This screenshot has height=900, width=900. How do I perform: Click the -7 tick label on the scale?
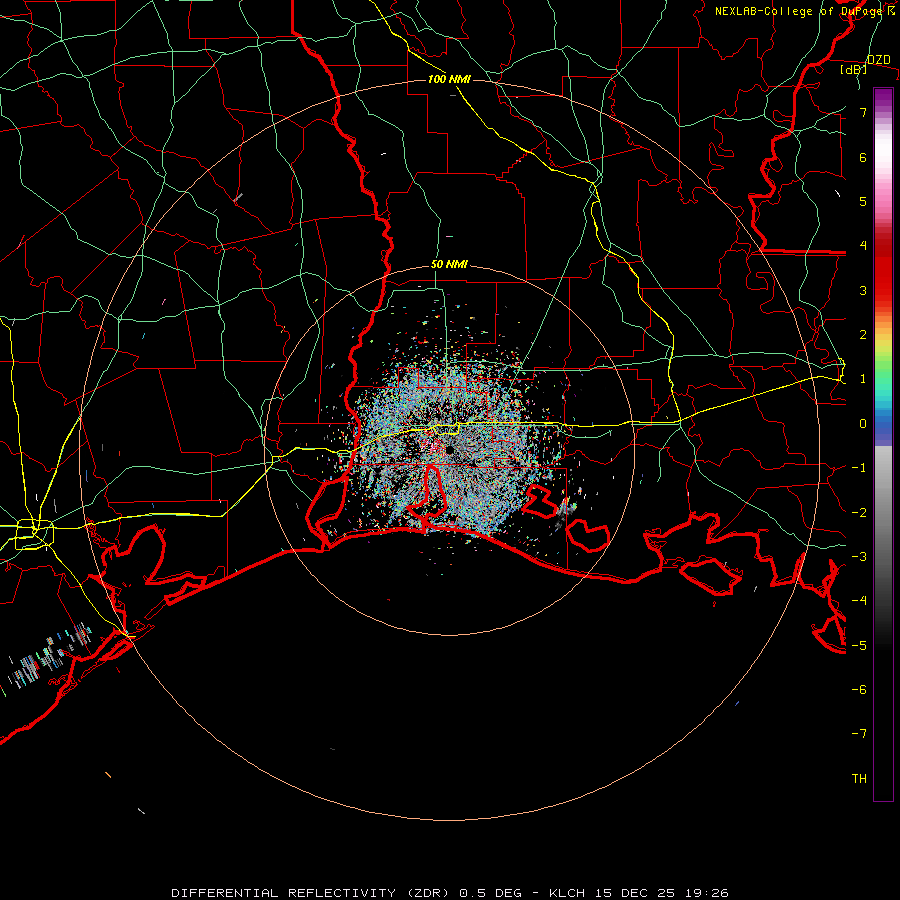click(859, 734)
